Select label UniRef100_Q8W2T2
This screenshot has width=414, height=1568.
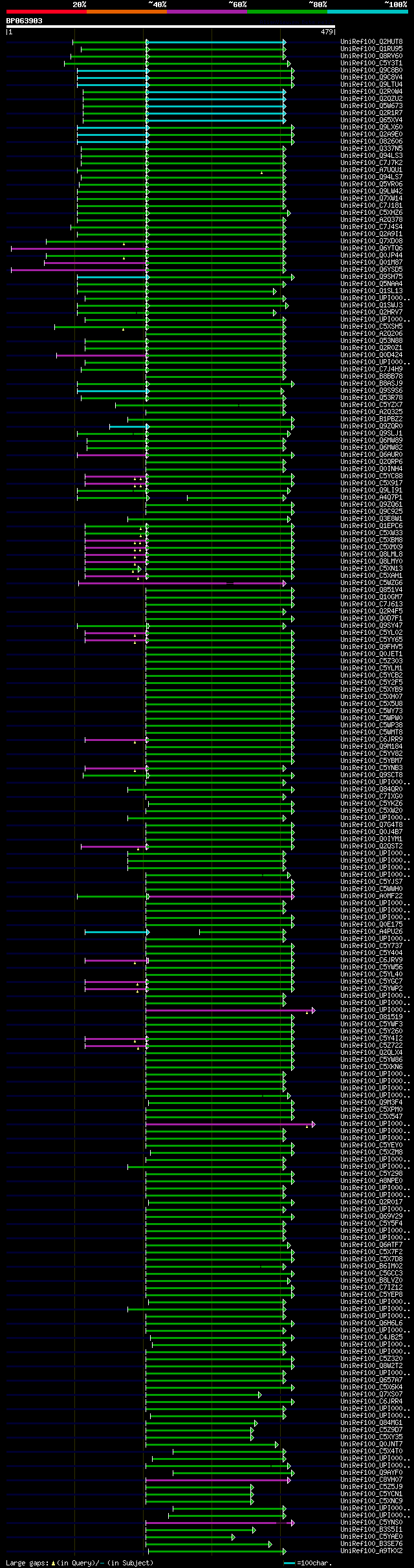pos(371,1366)
